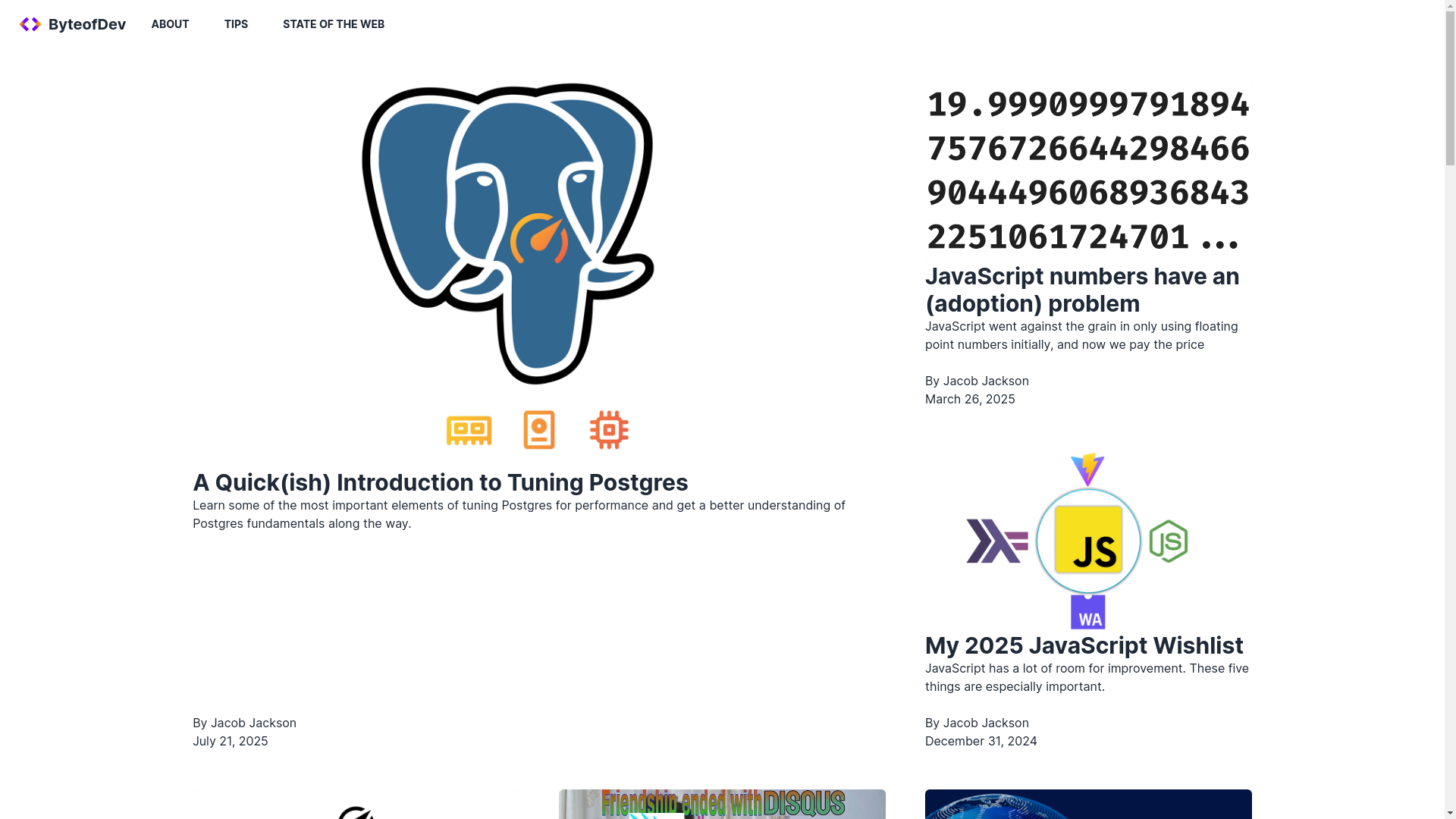Go to the Tips page
The image size is (1456, 819).
(236, 24)
